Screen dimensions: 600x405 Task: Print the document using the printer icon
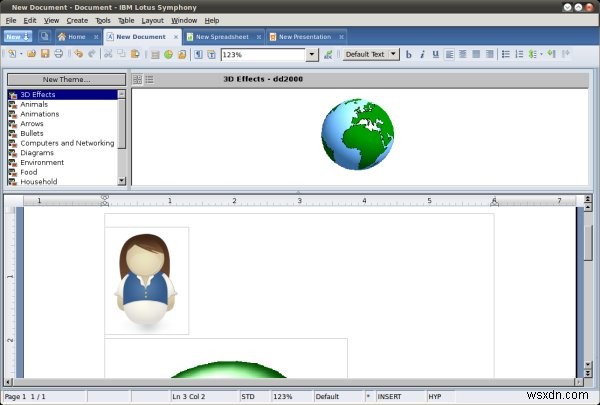[x=59, y=54]
